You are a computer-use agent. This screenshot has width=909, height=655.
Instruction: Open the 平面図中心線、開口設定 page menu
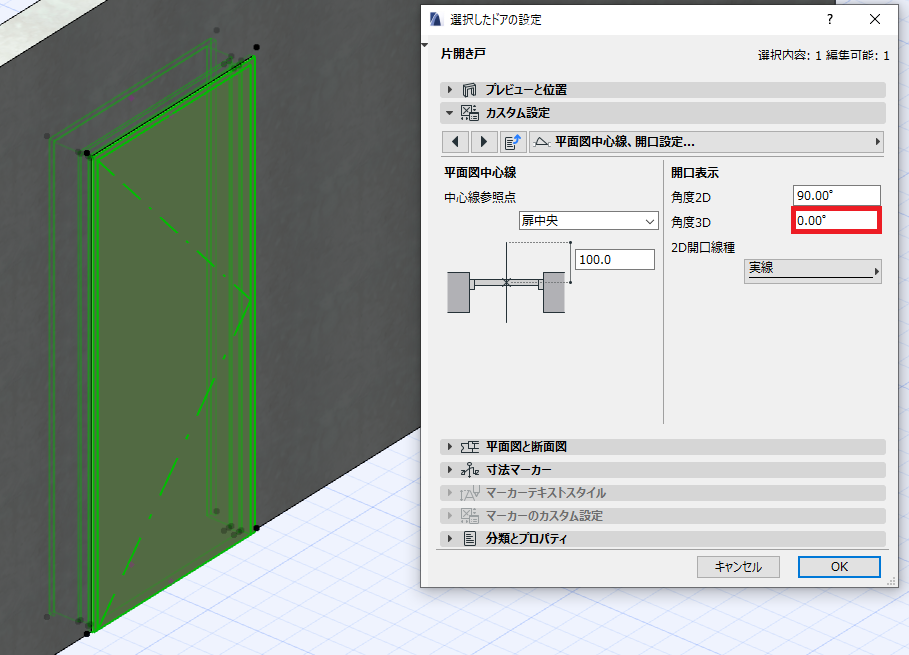(707, 142)
